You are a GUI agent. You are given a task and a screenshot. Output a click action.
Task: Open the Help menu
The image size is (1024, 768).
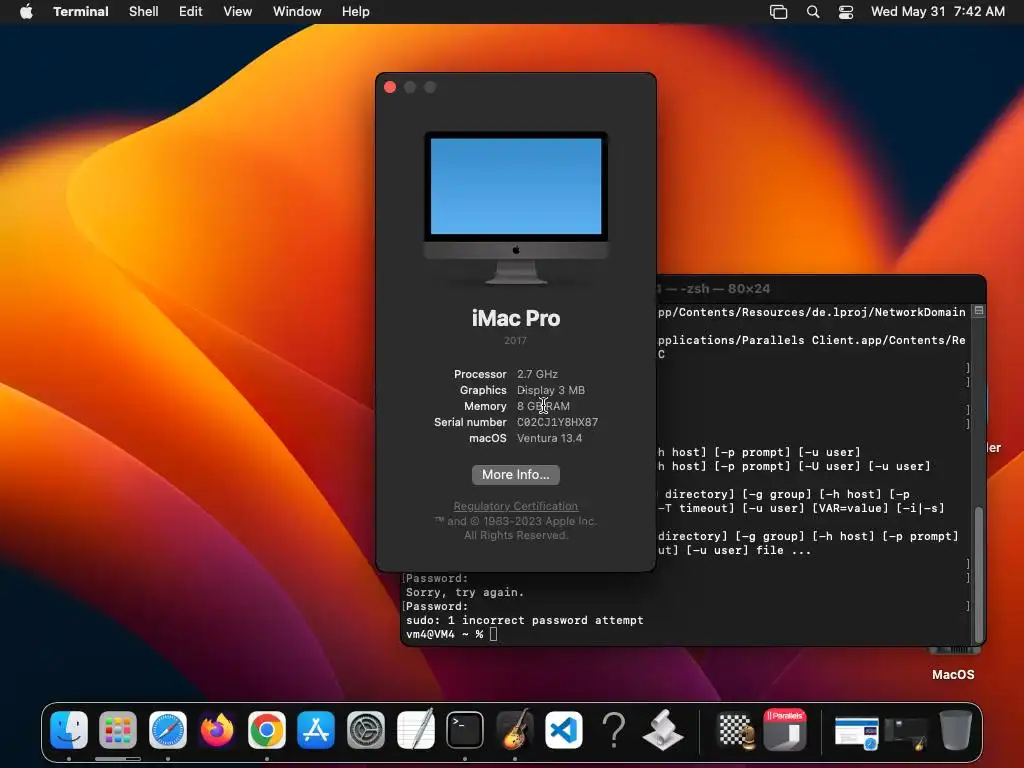(355, 11)
